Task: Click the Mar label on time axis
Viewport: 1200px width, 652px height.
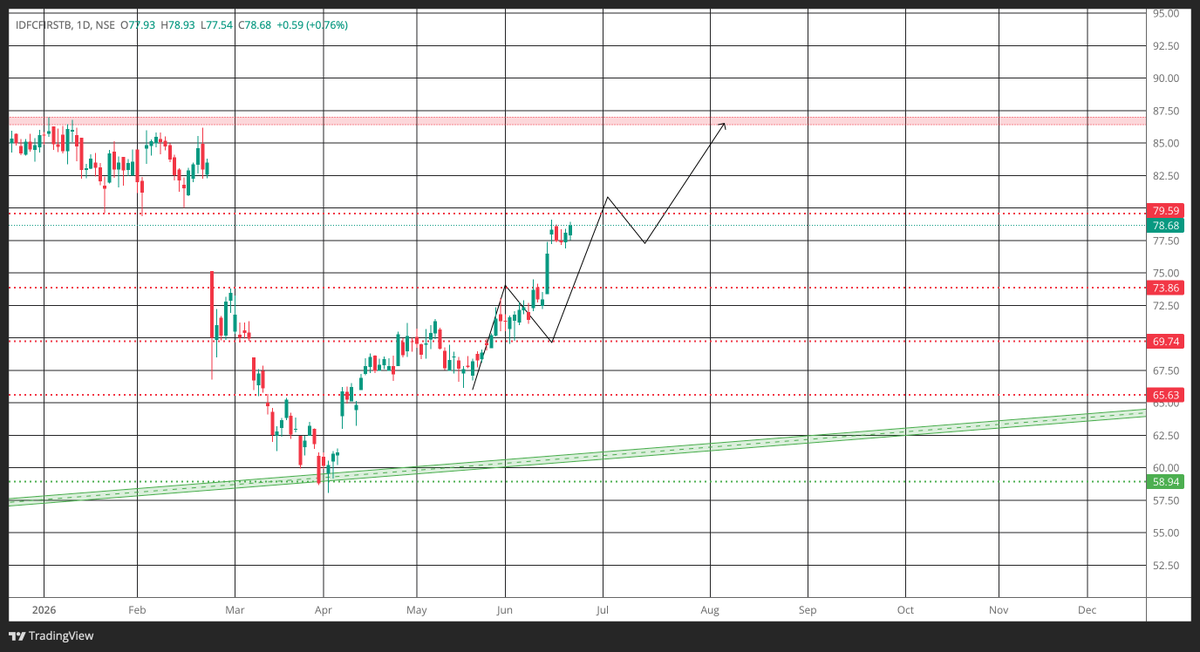Action: point(235,608)
